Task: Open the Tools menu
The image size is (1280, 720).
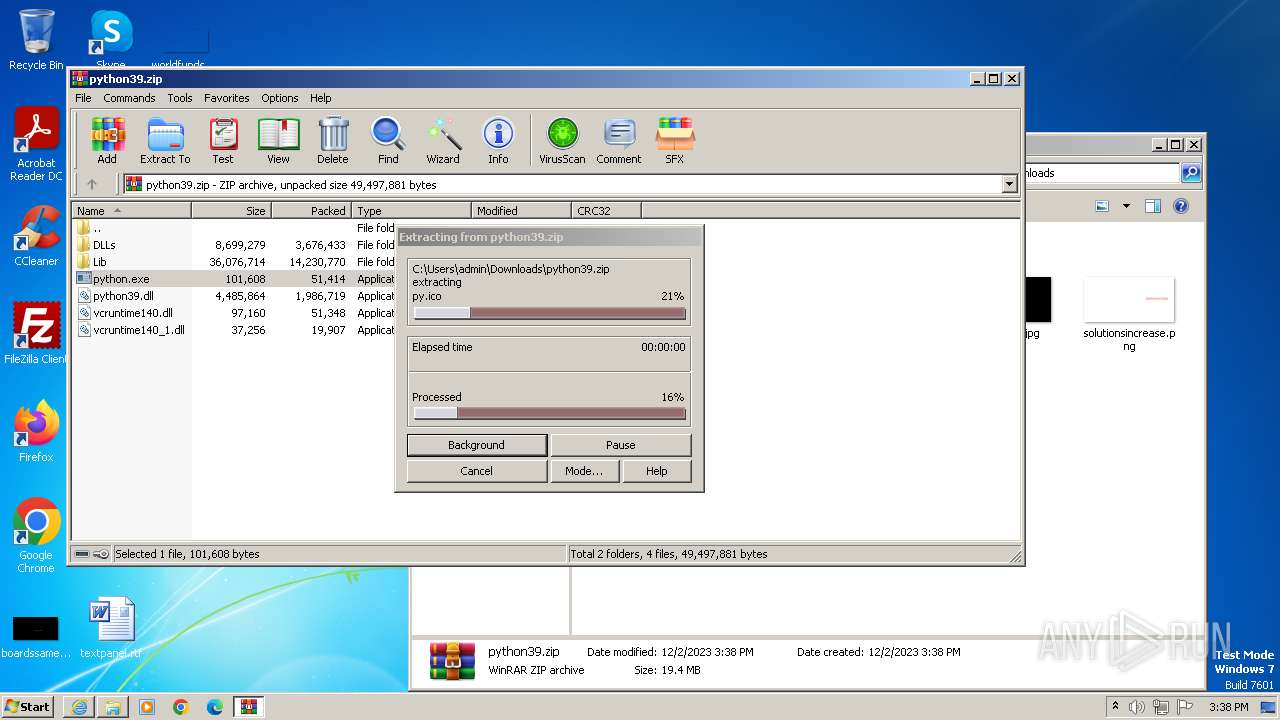Action: pos(180,98)
